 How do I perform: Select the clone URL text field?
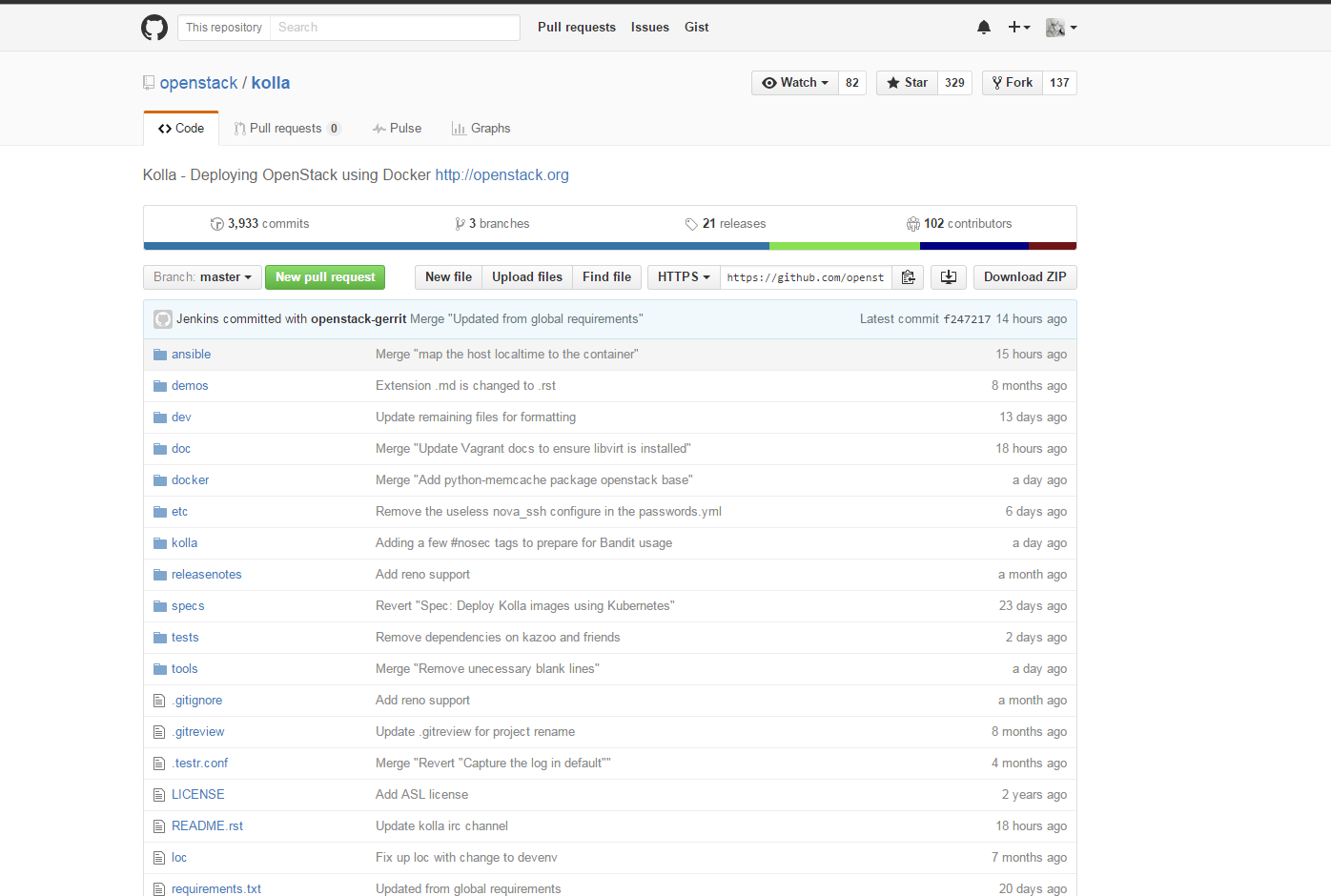(807, 277)
